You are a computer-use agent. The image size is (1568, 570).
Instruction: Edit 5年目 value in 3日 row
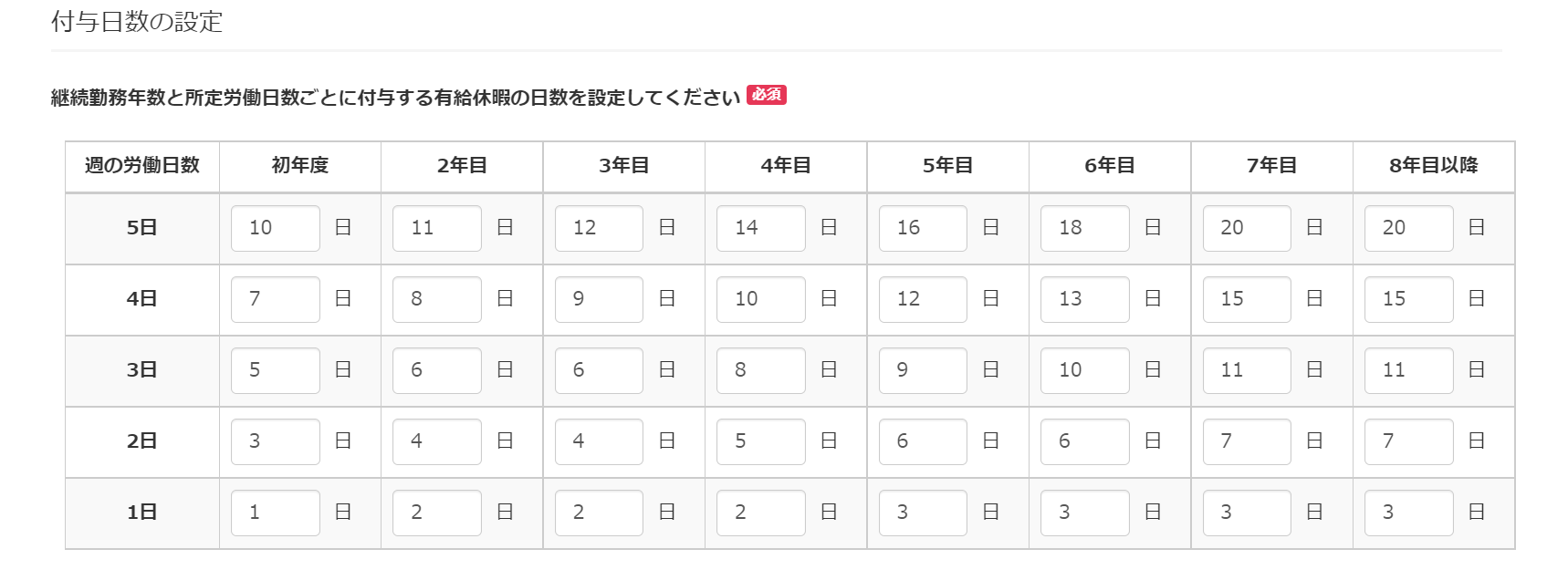(x=923, y=370)
